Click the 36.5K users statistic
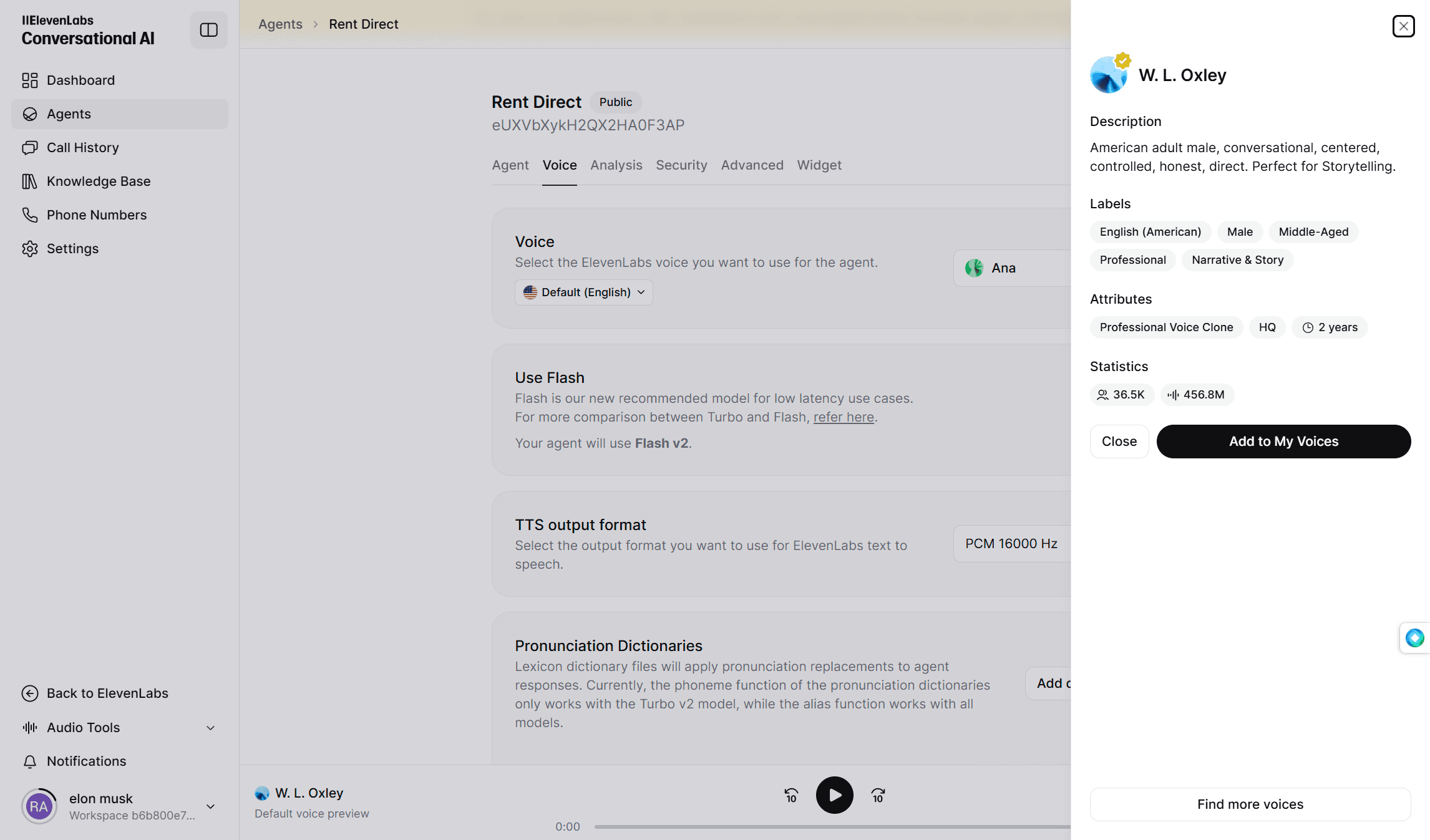The image size is (1430, 840). 1122,395
